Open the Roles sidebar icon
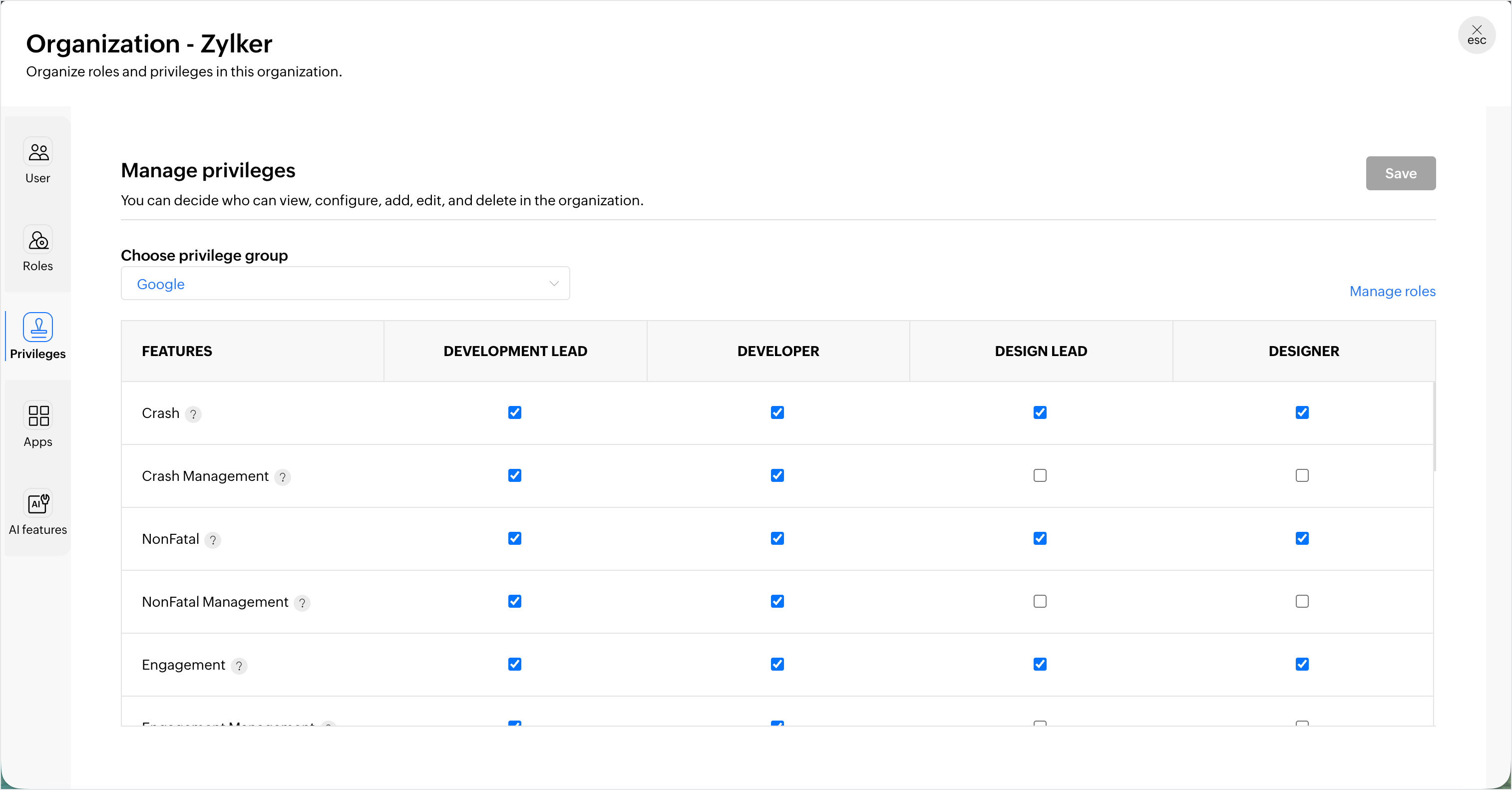The image size is (1512, 790). coord(38,240)
